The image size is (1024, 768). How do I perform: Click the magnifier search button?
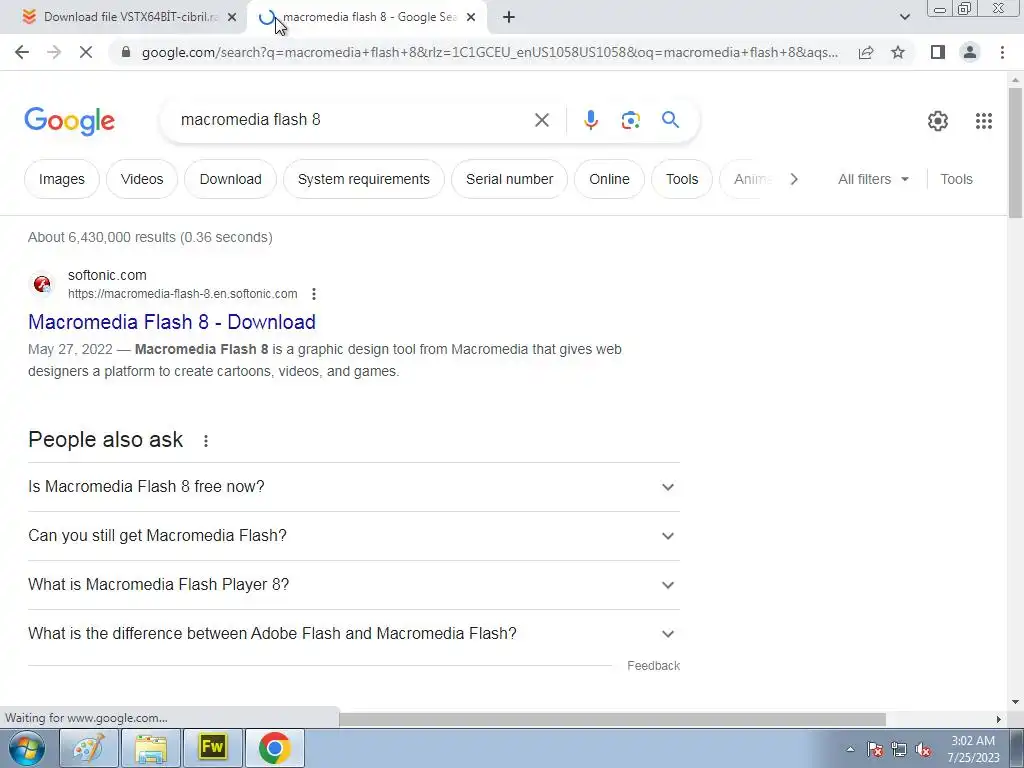(670, 120)
